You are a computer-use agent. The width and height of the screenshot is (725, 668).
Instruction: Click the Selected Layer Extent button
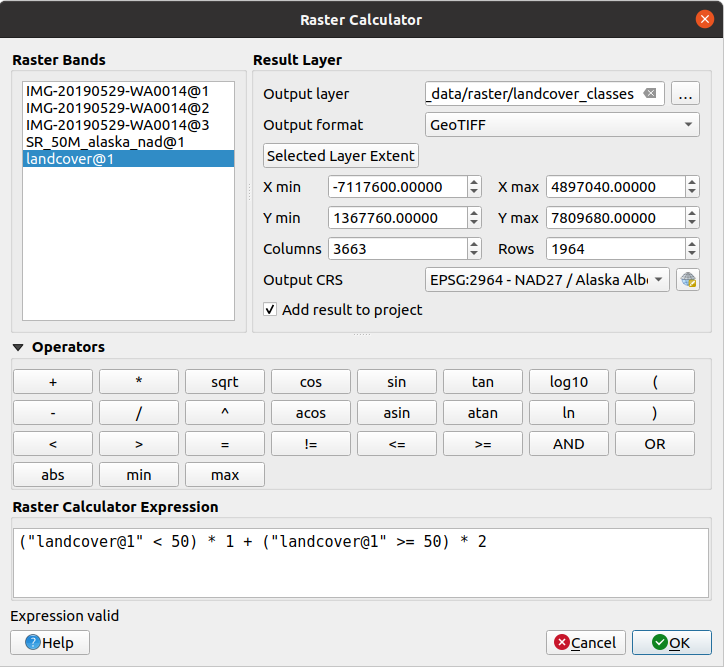pos(341,156)
